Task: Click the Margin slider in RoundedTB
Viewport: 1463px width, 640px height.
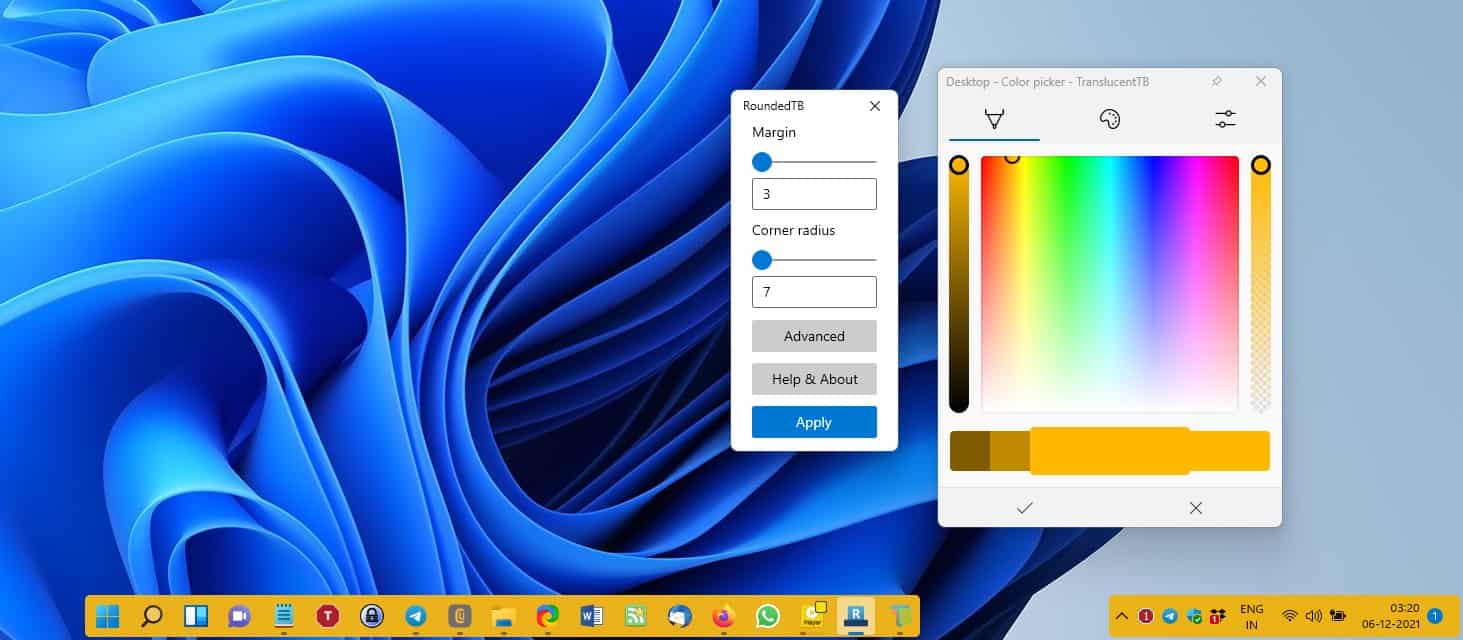Action: [814, 162]
